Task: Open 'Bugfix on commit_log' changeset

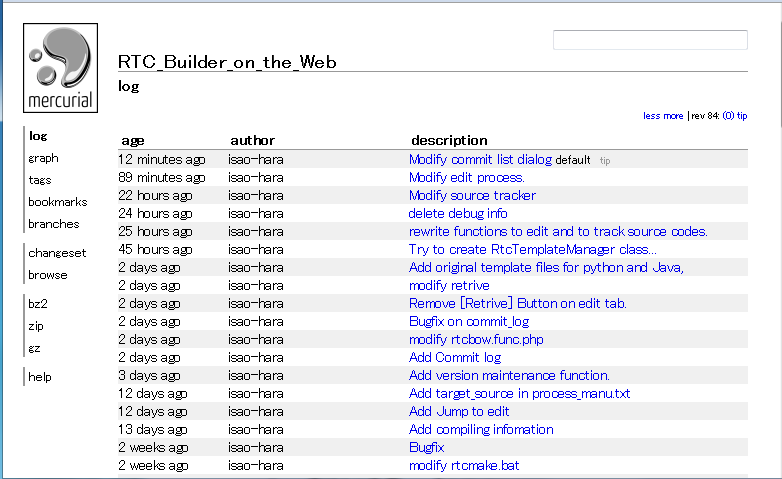Action: tap(469, 322)
